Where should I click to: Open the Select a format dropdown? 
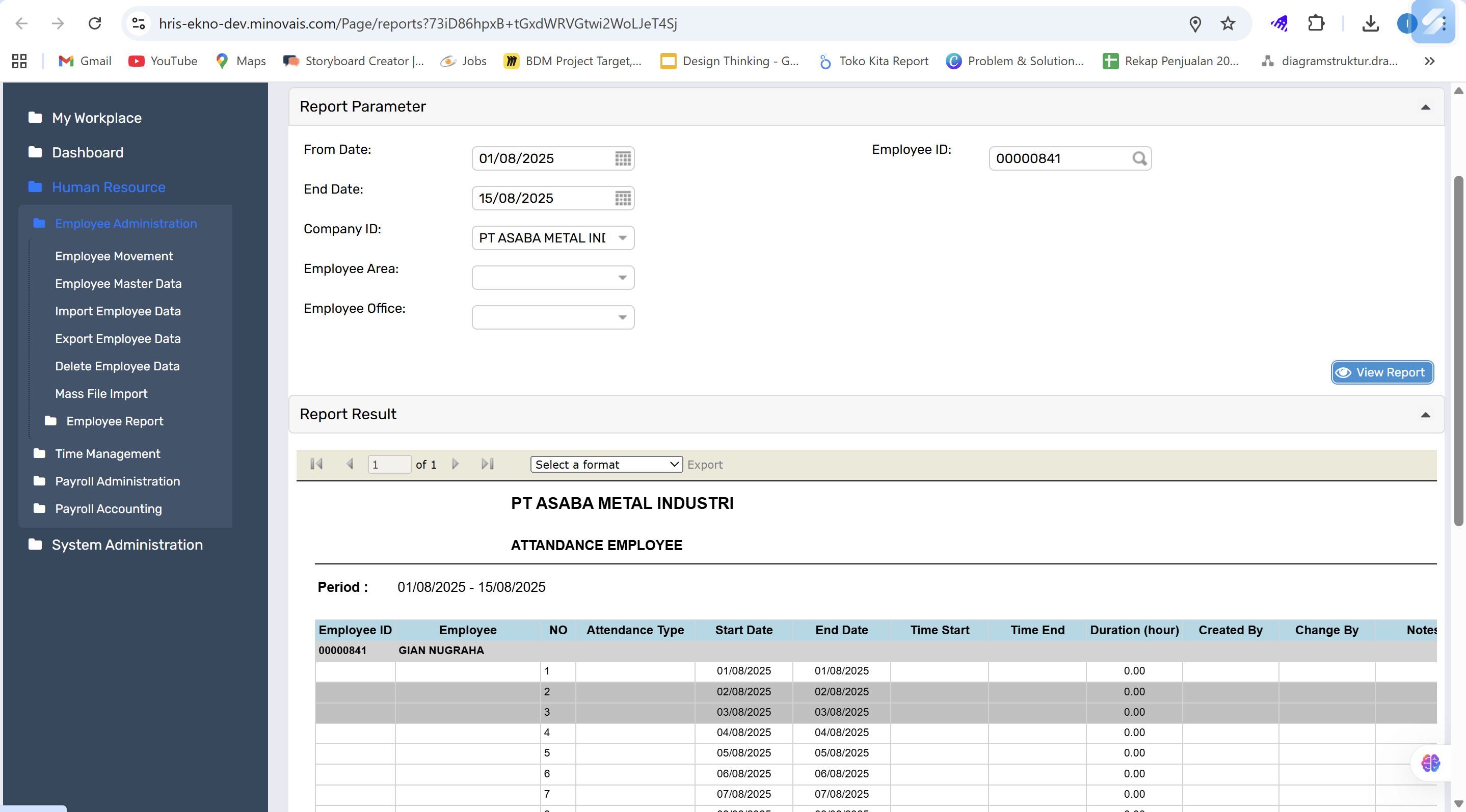[x=606, y=464]
